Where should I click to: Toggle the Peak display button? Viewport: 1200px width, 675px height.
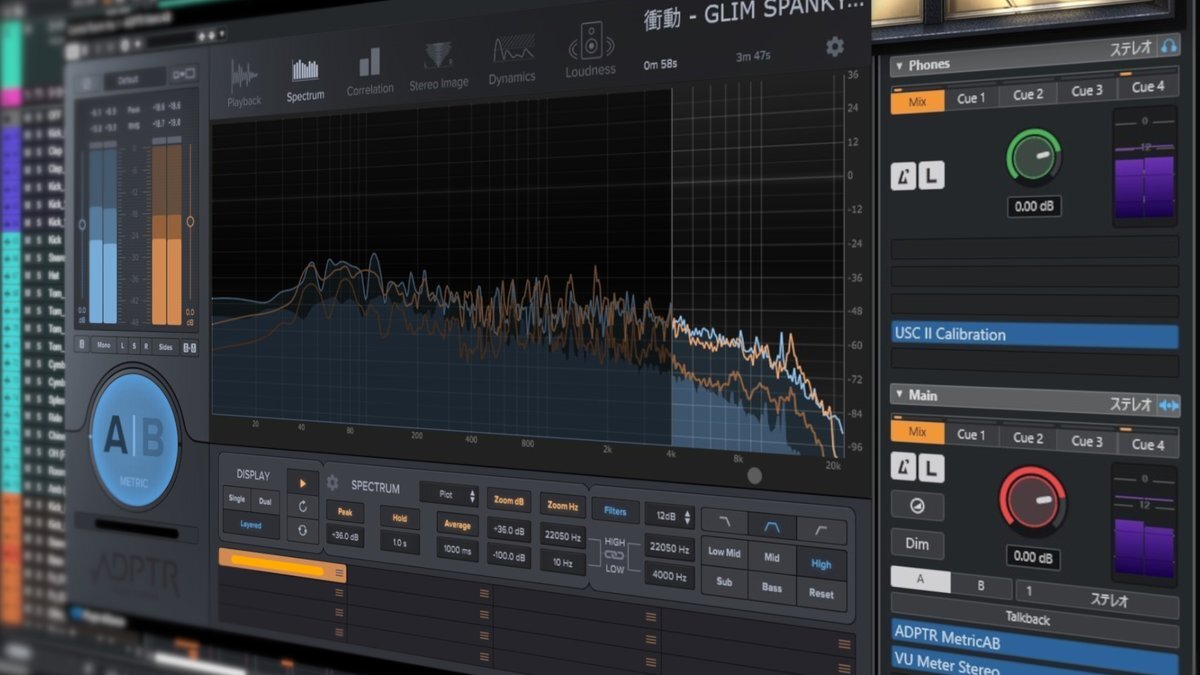click(344, 512)
